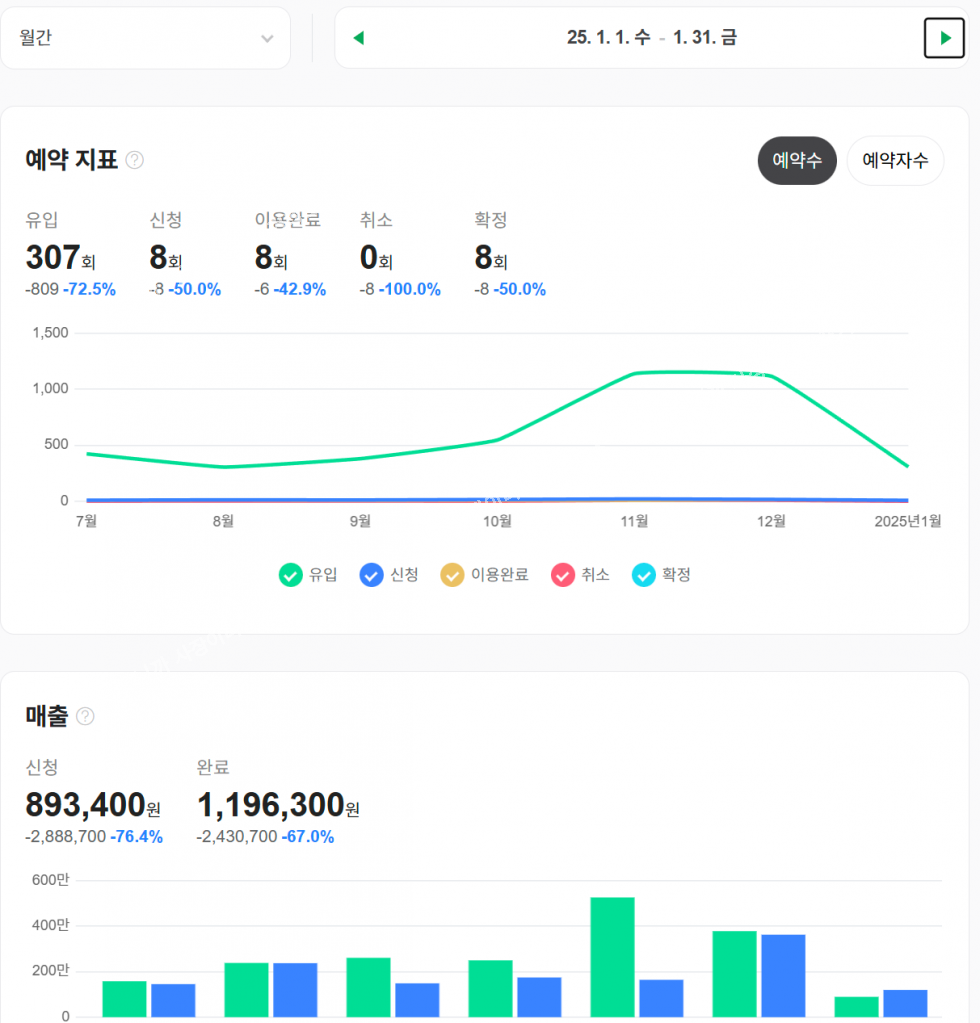Open help icon beside 예약 지표

pos(135,160)
